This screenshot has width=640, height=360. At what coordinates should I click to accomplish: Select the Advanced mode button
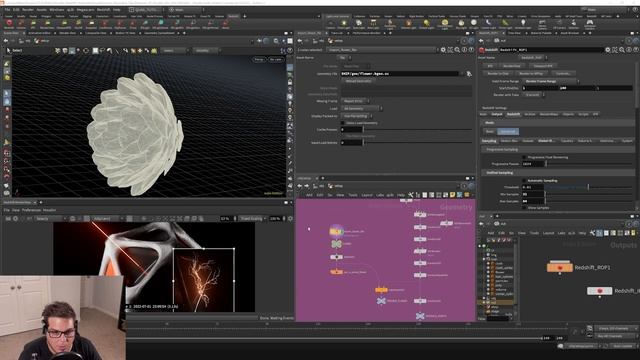coord(508,131)
